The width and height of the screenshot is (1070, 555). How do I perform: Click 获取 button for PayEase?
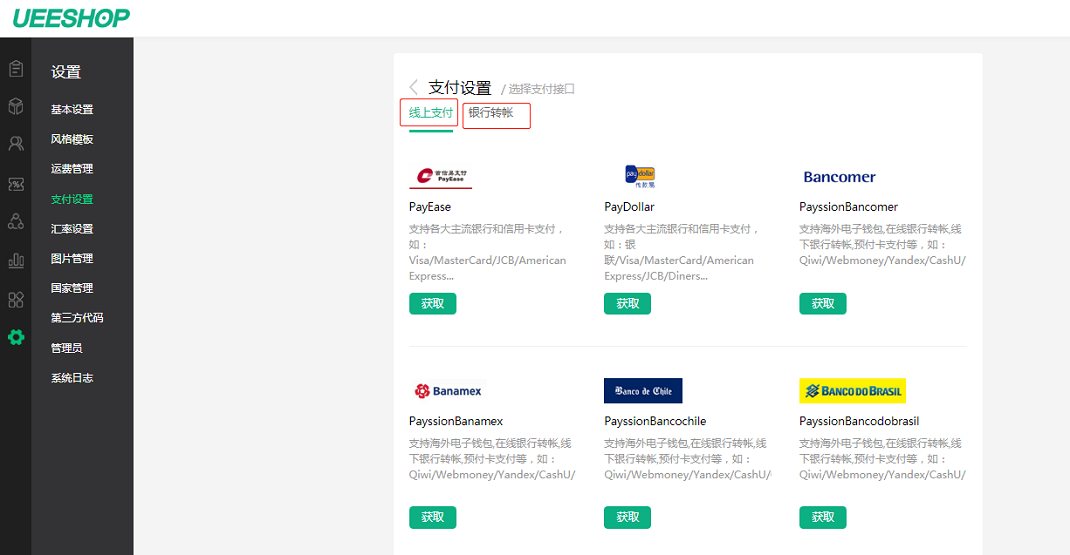click(x=433, y=304)
